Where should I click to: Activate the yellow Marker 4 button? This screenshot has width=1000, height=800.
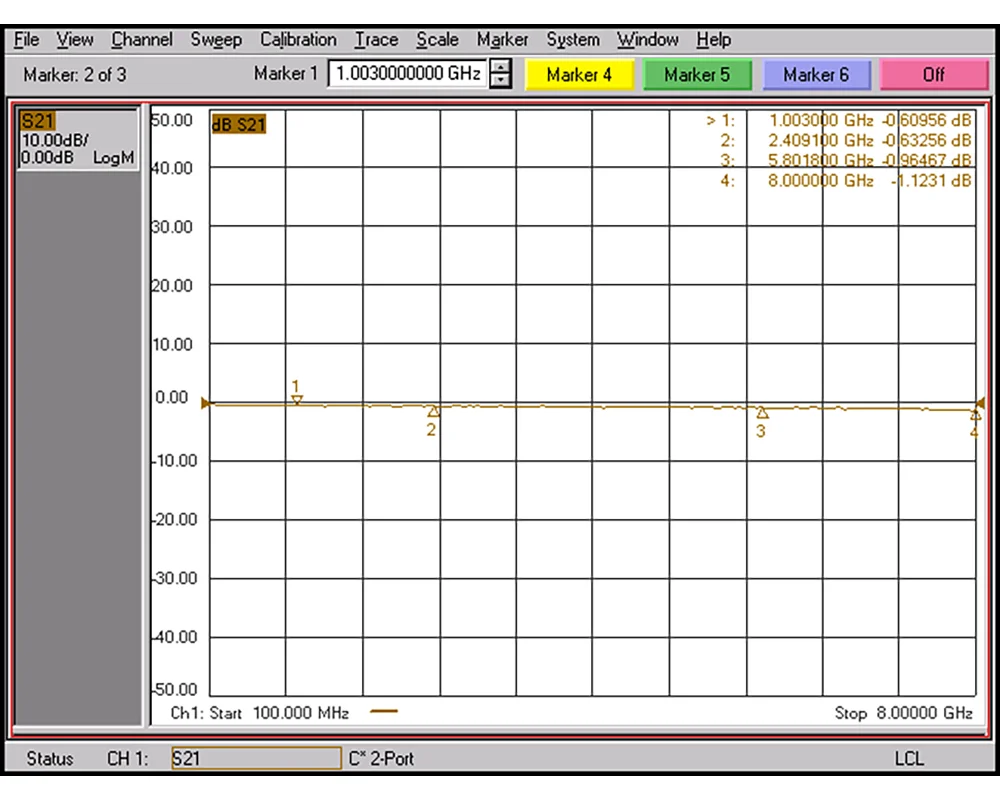pos(579,75)
